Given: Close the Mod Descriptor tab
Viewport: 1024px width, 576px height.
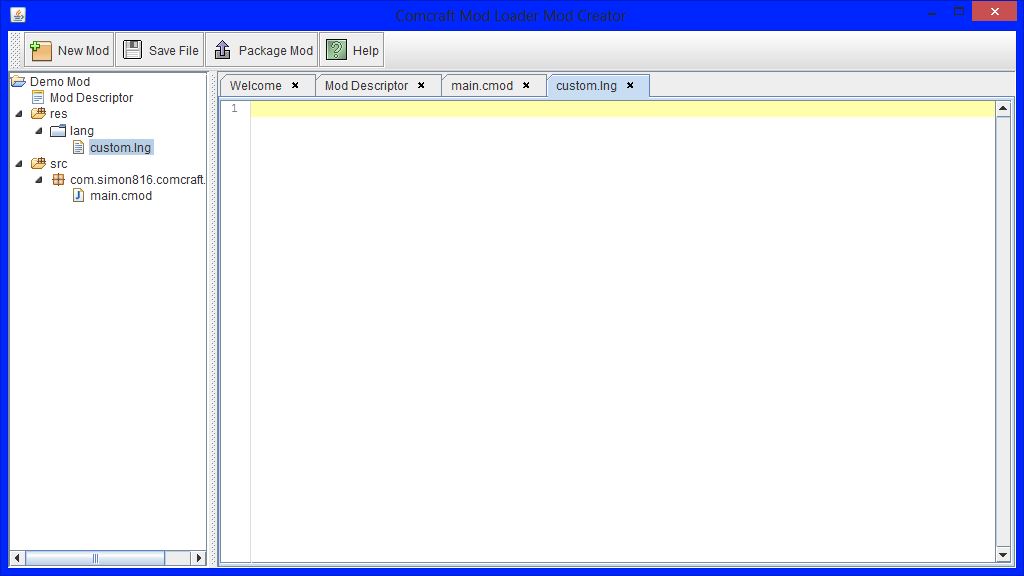Looking at the screenshot, I should tap(421, 85).
